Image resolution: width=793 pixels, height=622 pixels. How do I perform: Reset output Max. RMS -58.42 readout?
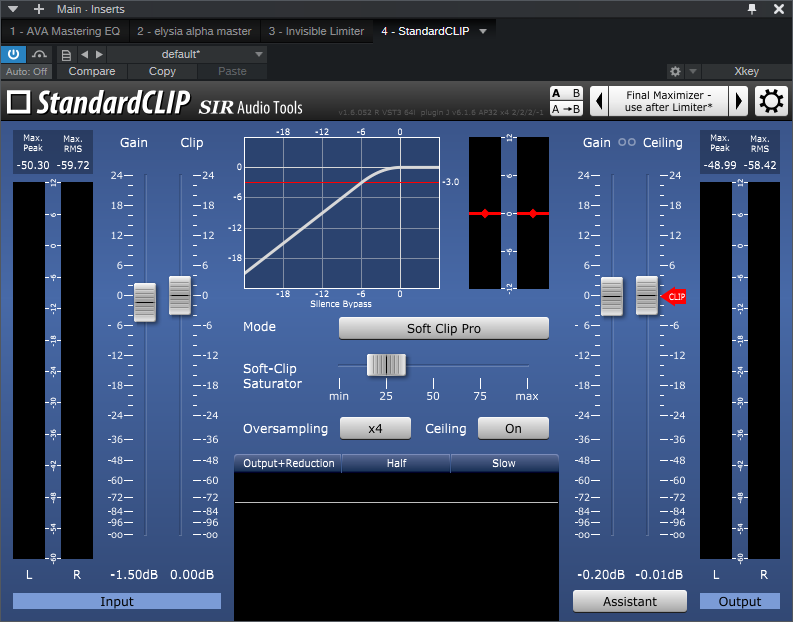pyautogui.click(x=760, y=165)
